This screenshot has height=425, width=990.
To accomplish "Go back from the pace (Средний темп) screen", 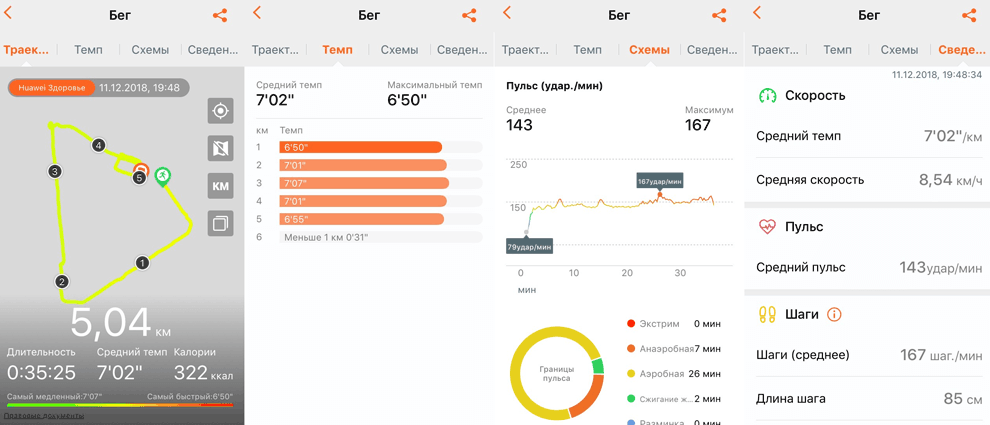I will 258,13.
